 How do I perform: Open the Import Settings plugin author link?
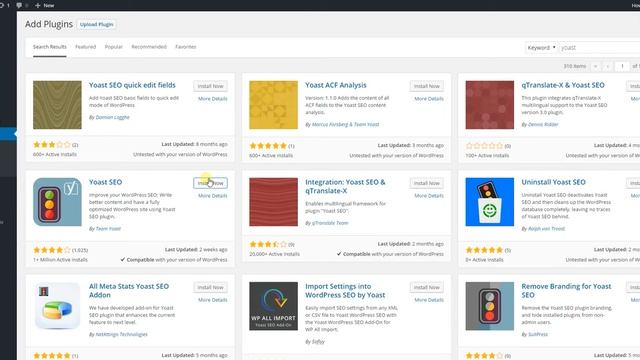318,342
